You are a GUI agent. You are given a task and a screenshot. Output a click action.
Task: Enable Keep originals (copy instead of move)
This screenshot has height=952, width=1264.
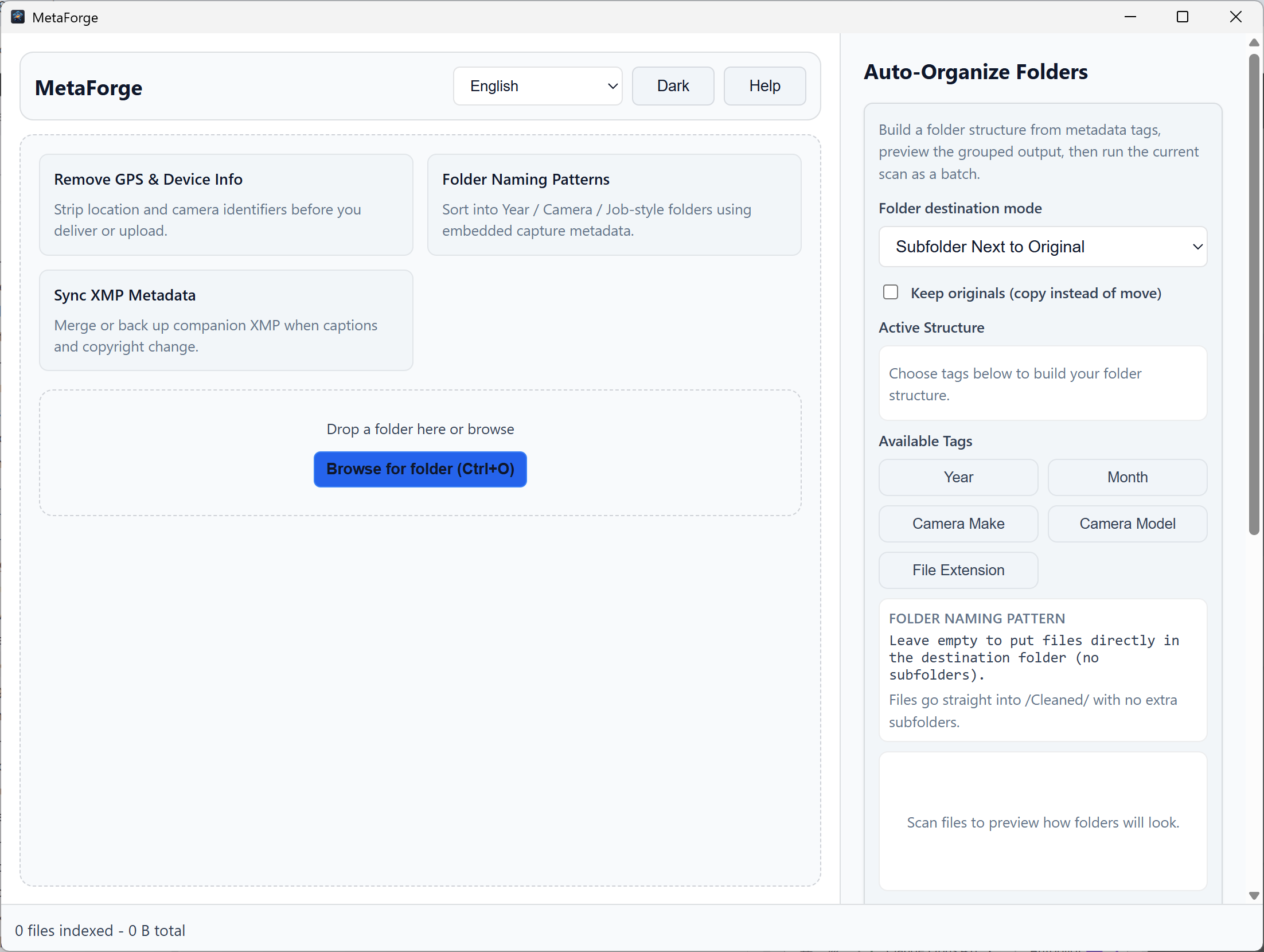point(891,292)
